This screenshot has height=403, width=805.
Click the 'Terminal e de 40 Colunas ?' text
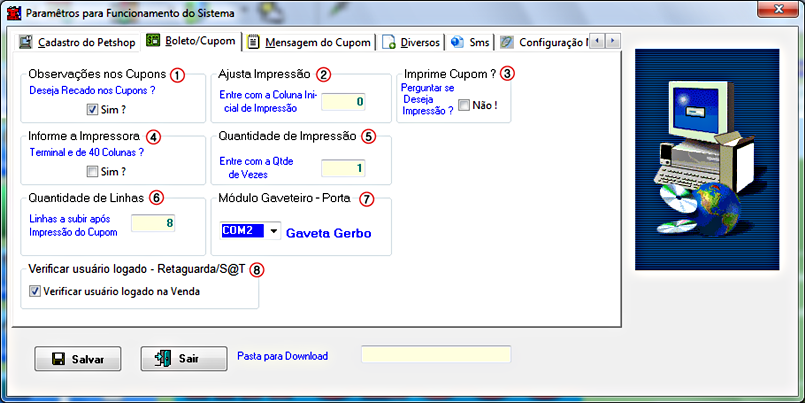(x=86, y=152)
